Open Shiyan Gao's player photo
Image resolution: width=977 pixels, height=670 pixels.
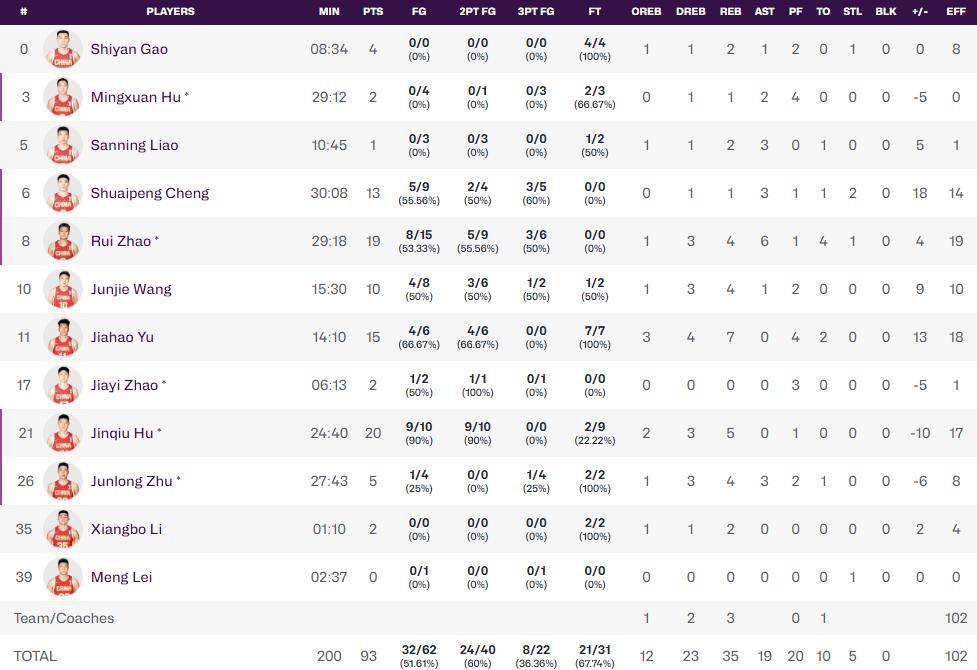(x=63, y=49)
